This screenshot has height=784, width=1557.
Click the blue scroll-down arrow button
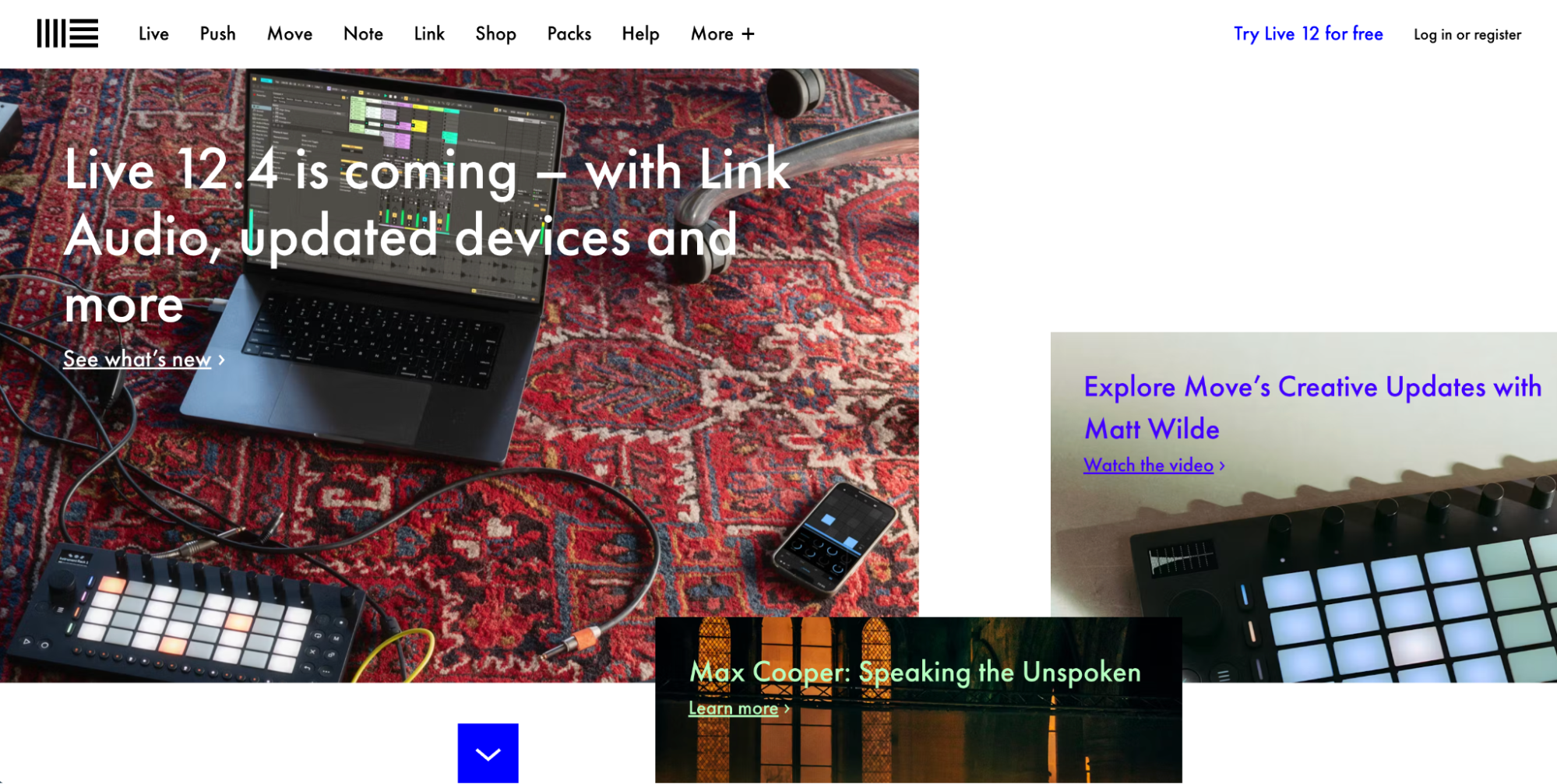488,753
